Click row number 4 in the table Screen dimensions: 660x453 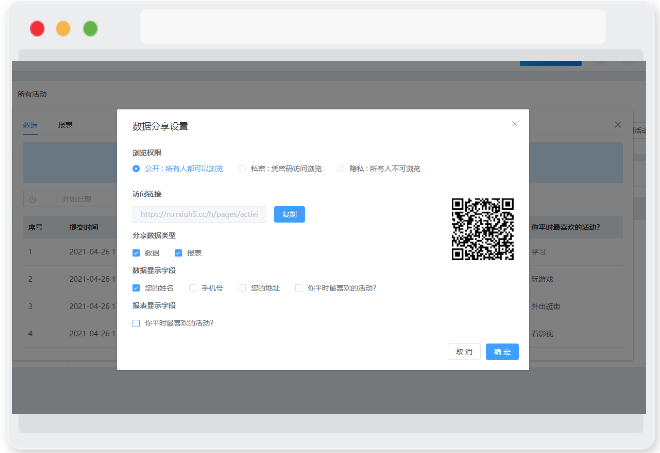[30, 333]
